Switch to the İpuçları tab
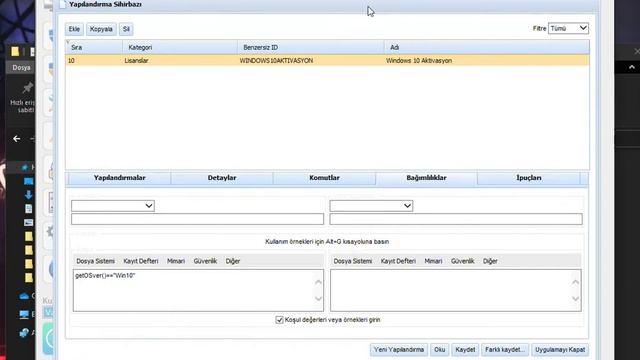The width and height of the screenshot is (640, 360). click(x=529, y=178)
